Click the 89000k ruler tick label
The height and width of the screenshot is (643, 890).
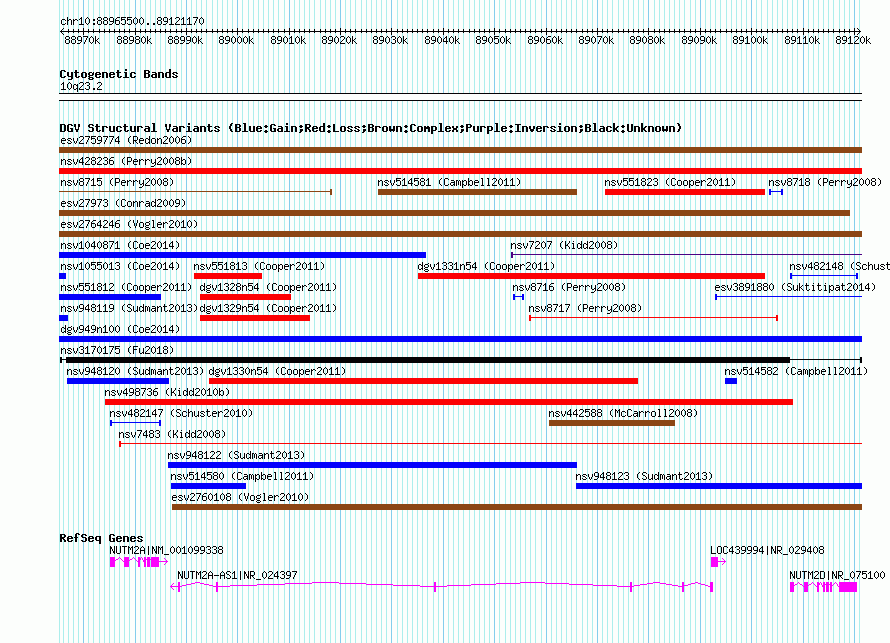pos(236,40)
